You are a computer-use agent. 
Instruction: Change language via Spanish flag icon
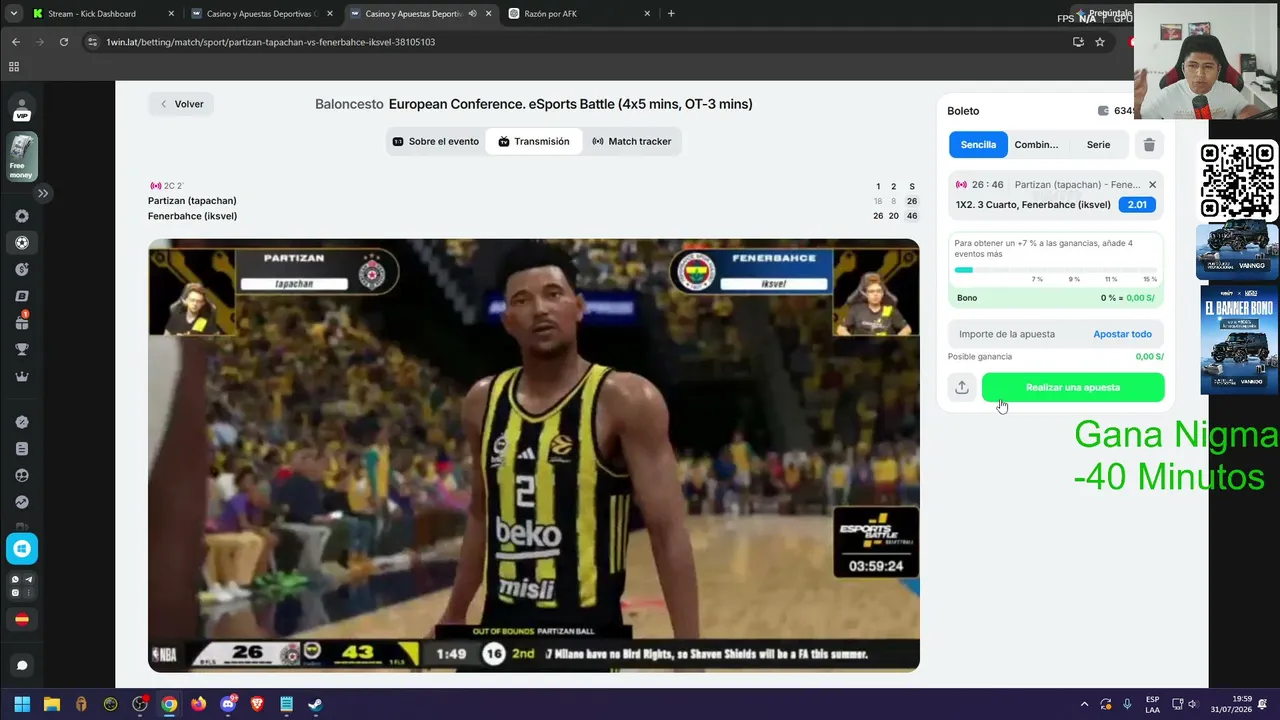point(22,620)
